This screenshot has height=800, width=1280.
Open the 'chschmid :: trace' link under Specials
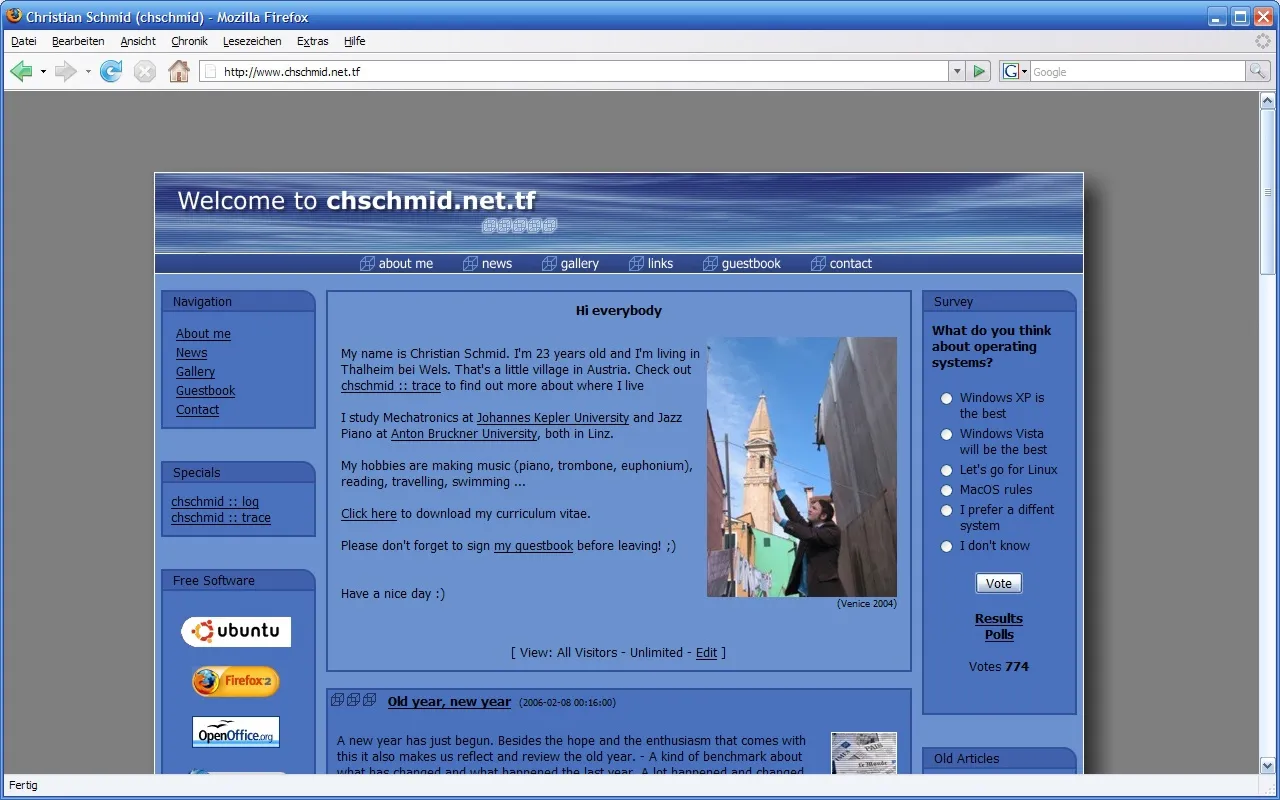click(x=221, y=518)
